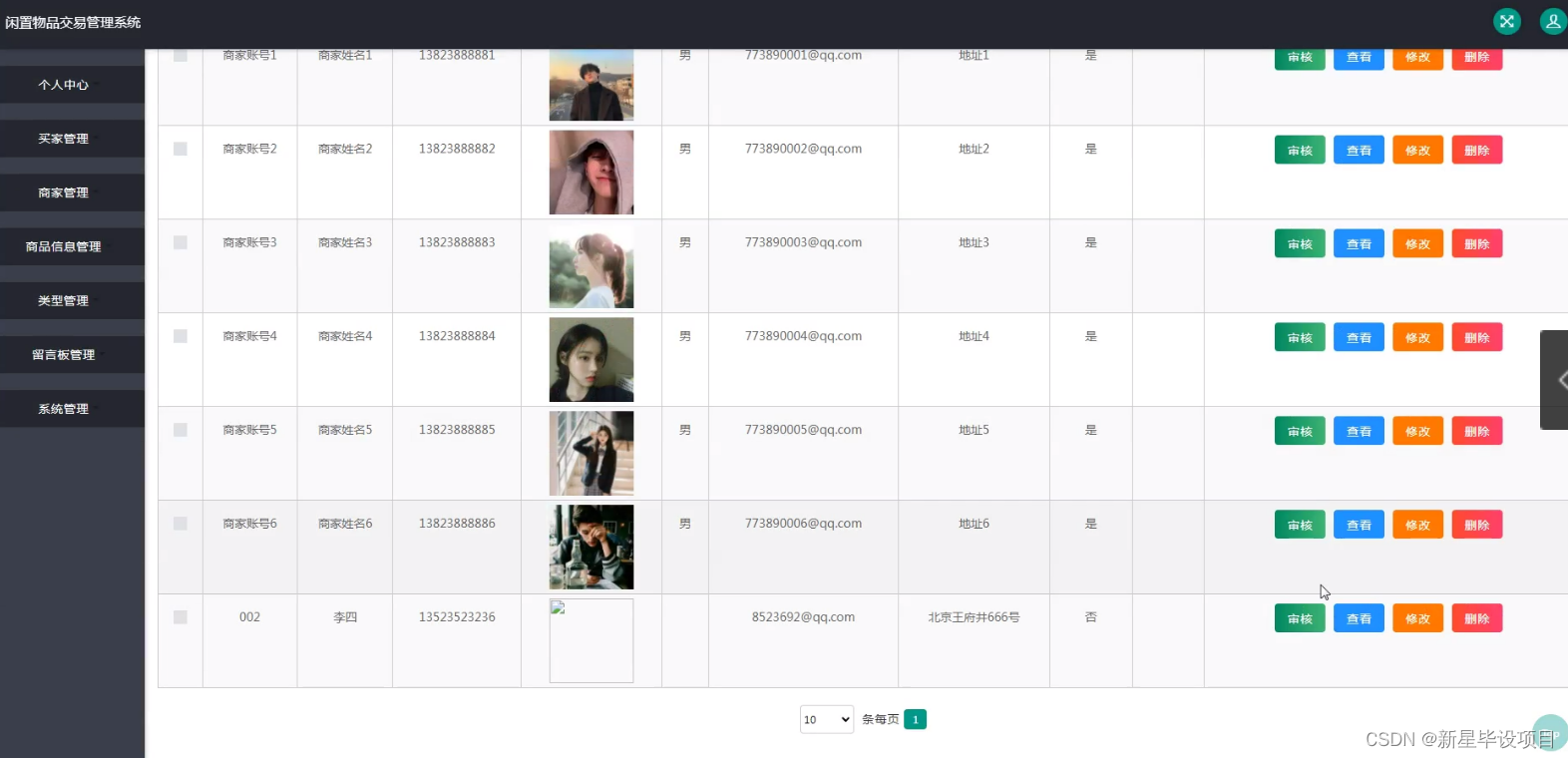1568x758 pixels.
Task: Open the photo thumbnail of 商家账号5
Action: (591, 454)
